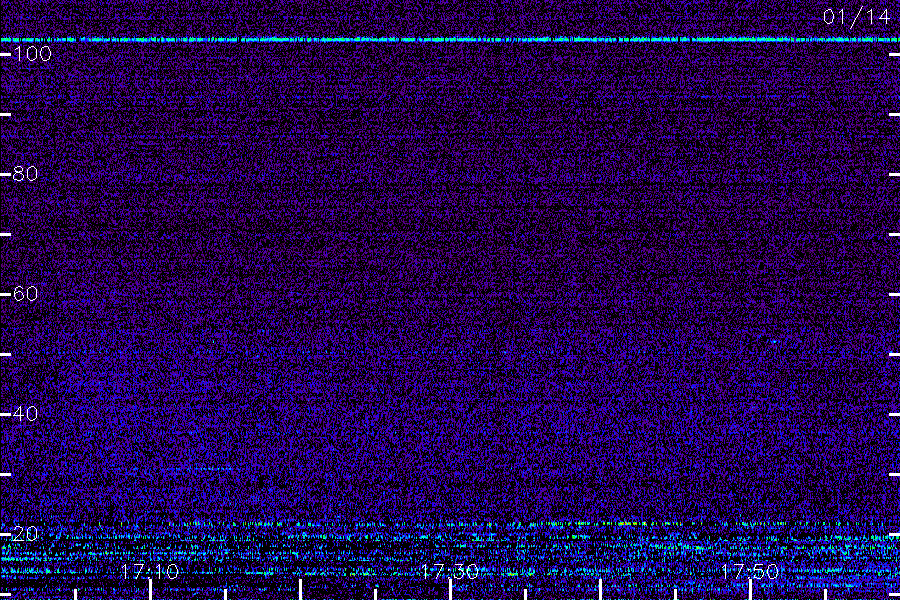Click the 17:10 time label
Viewport: 900px width, 600px height.
coord(150,571)
